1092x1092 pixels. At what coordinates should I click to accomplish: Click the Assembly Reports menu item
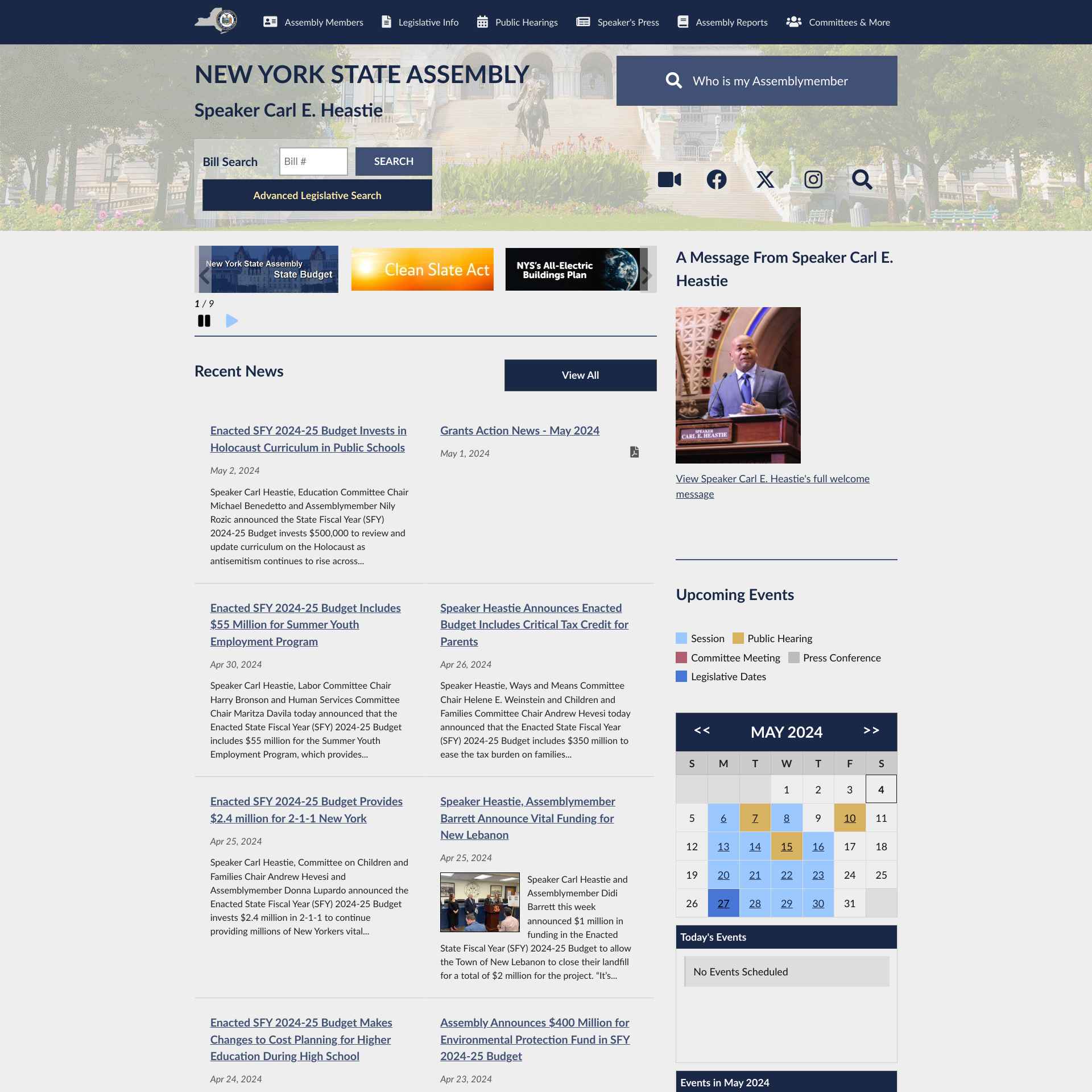[731, 22]
